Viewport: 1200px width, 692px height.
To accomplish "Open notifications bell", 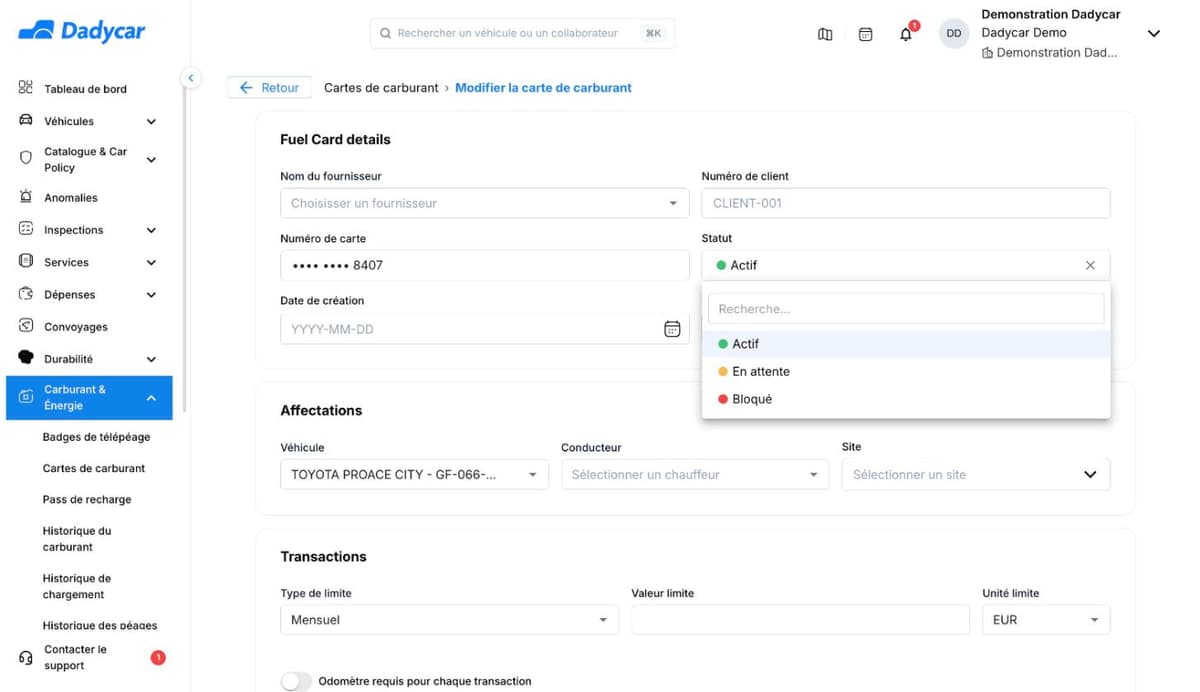I will pos(906,34).
